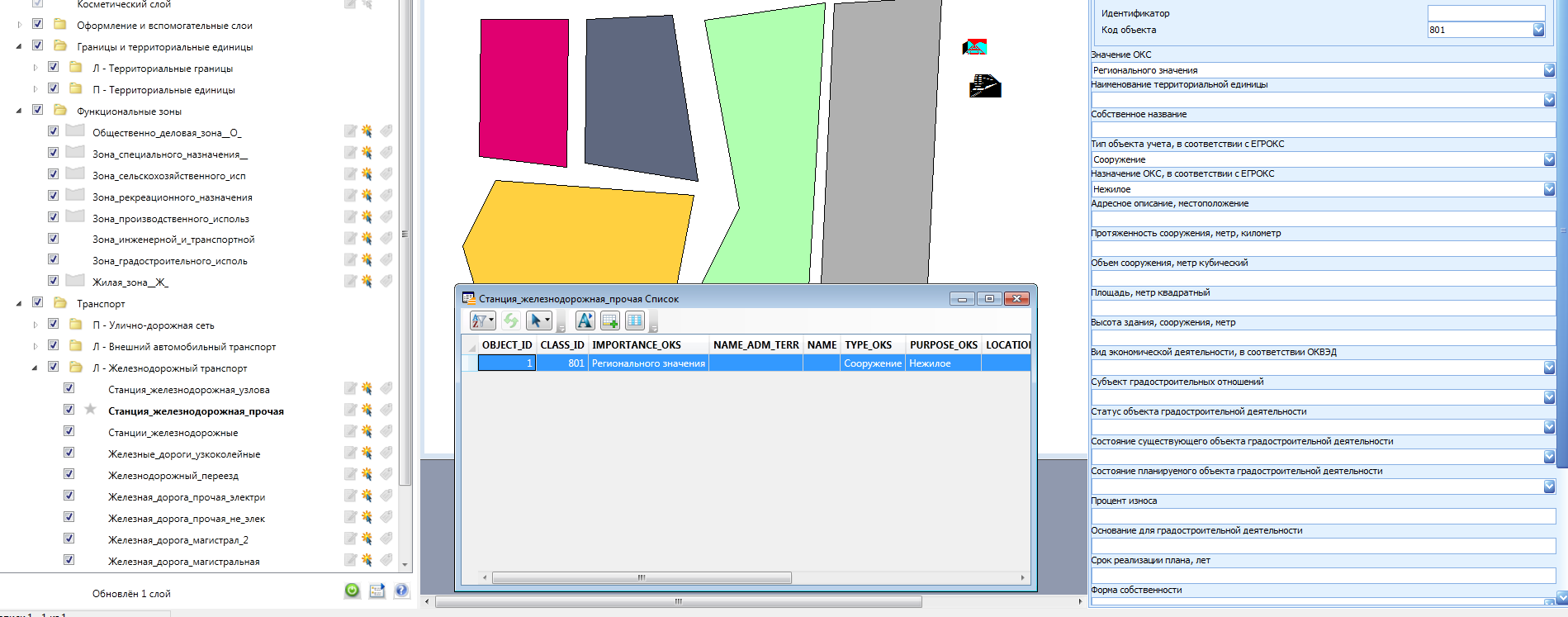This screenshot has height=617, width=1568.
Task: Toggle the Зона_рекреационного_назначения layer checkbox
Action: coord(54,196)
